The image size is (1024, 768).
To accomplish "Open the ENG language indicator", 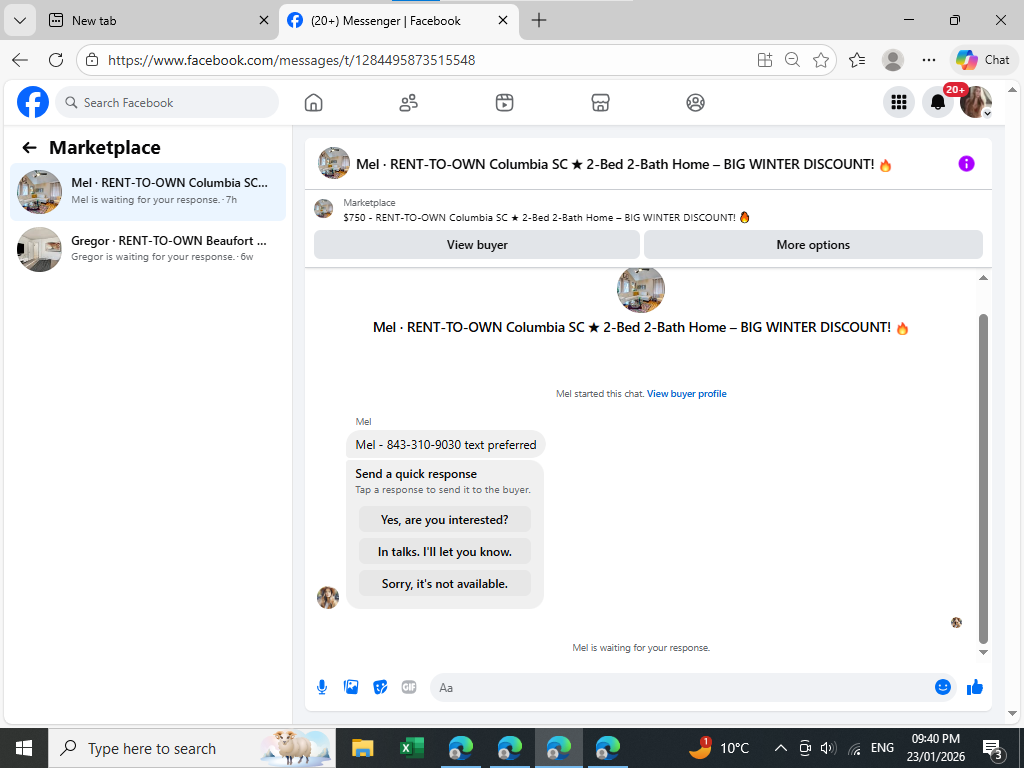I will point(882,748).
